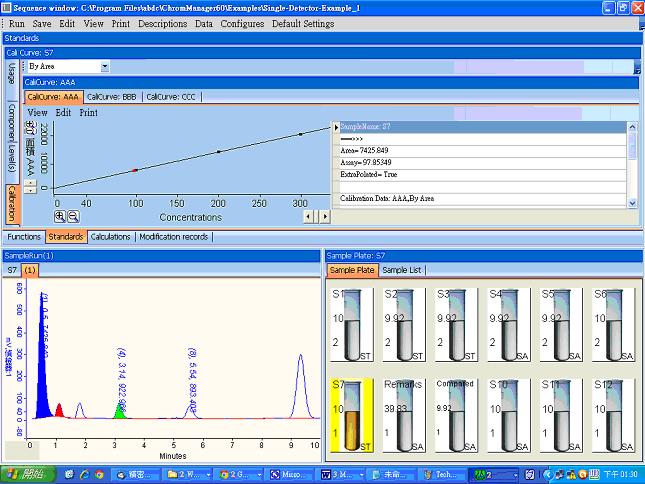645x484 pixels.
Task: Switch to the Sample Plate tab
Action: (352, 270)
